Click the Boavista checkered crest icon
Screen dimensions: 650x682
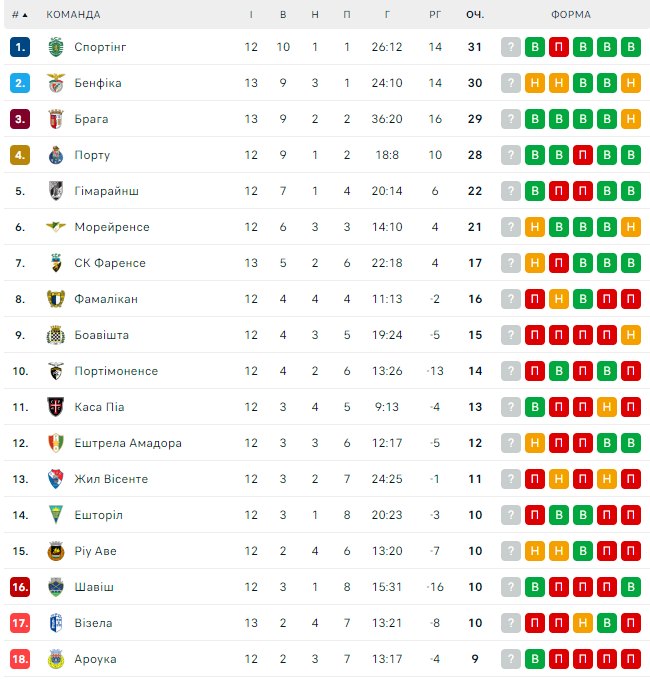tap(56, 335)
